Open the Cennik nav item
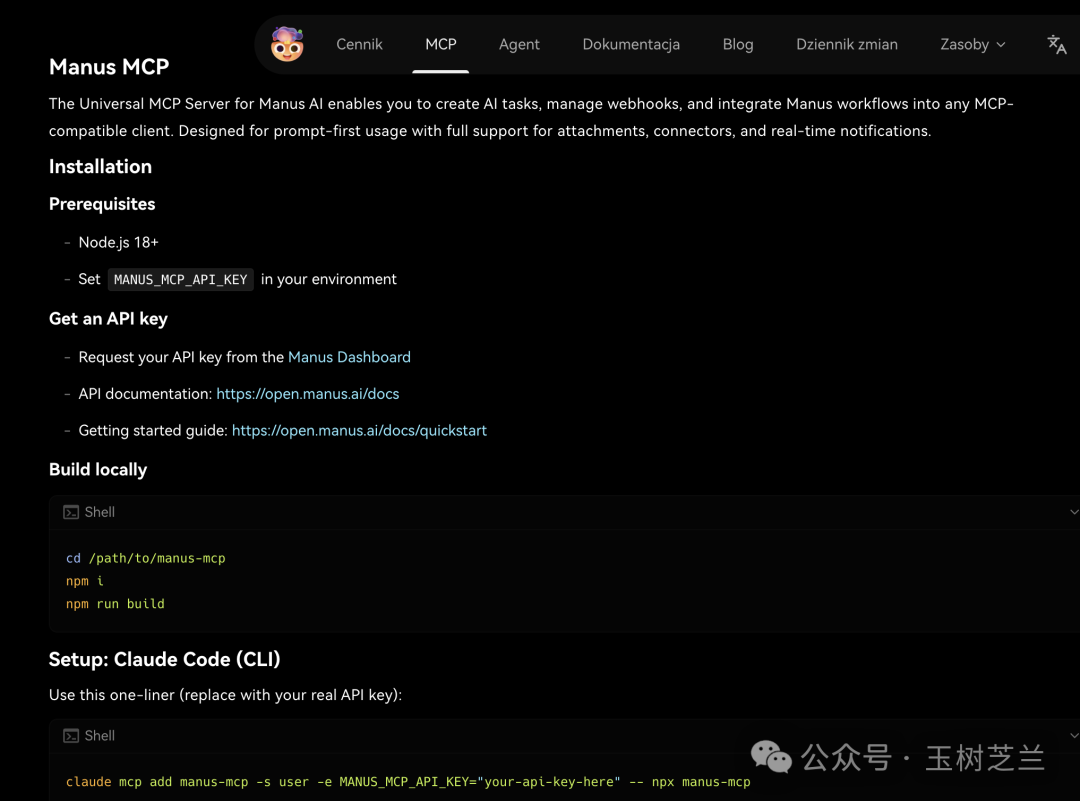Viewport: 1080px width, 801px height. [x=359, y=45]
